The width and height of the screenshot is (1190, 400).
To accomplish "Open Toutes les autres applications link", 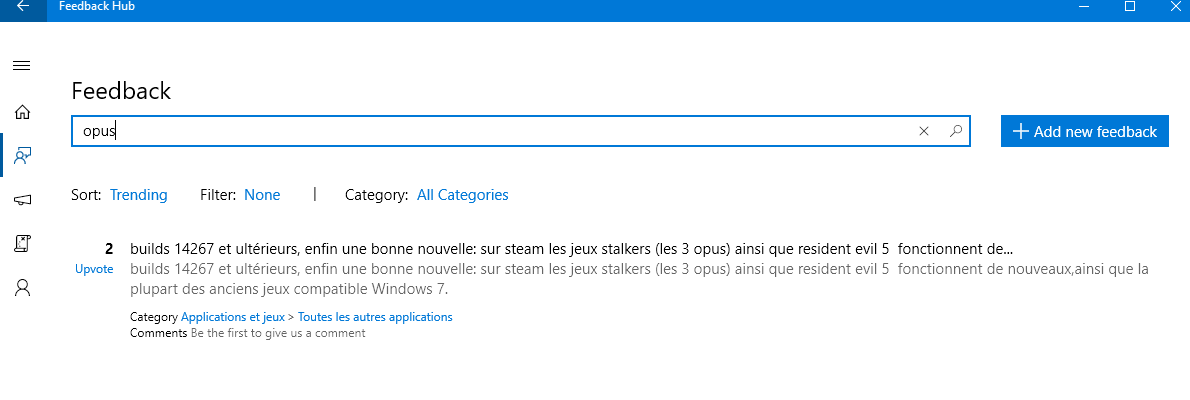I will tap(375, 317).
